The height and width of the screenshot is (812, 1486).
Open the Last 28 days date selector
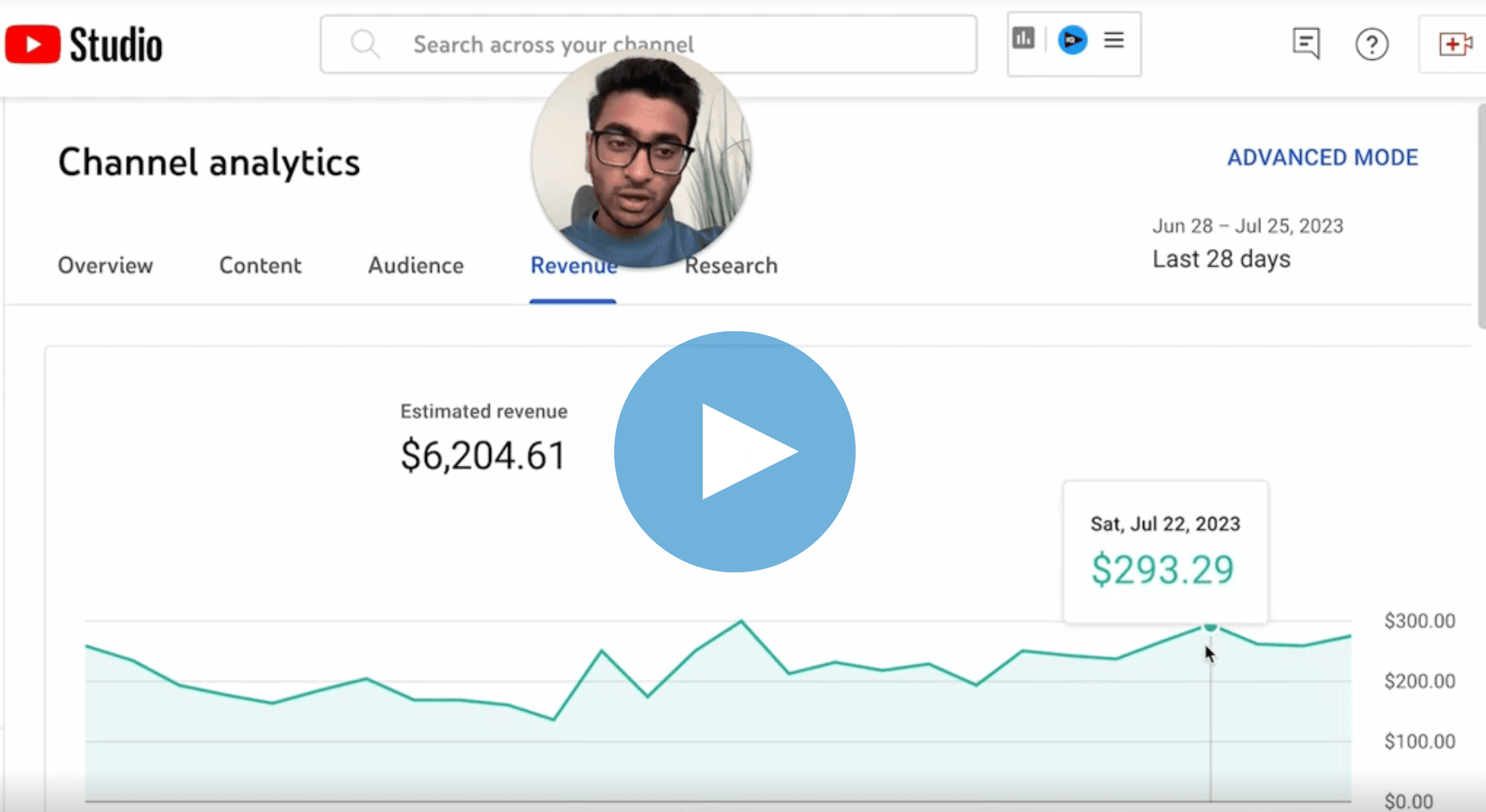coord(1221,259)
